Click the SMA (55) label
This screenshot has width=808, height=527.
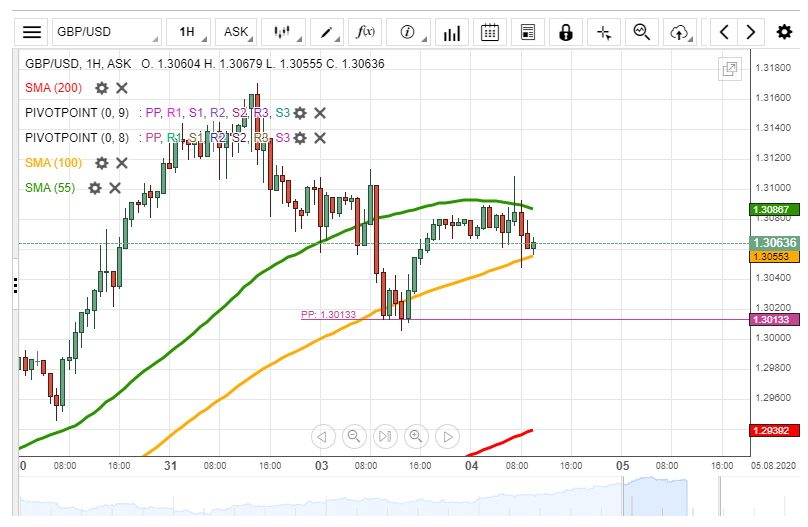50,188
